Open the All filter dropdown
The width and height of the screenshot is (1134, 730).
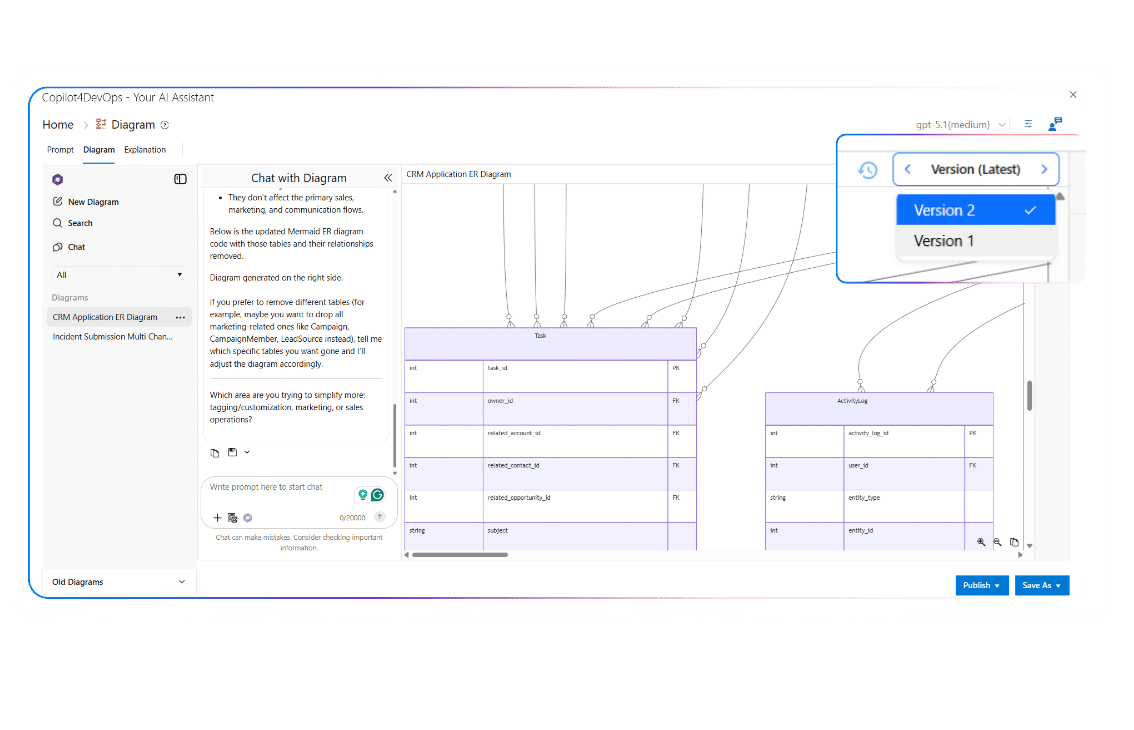point(119,275)
